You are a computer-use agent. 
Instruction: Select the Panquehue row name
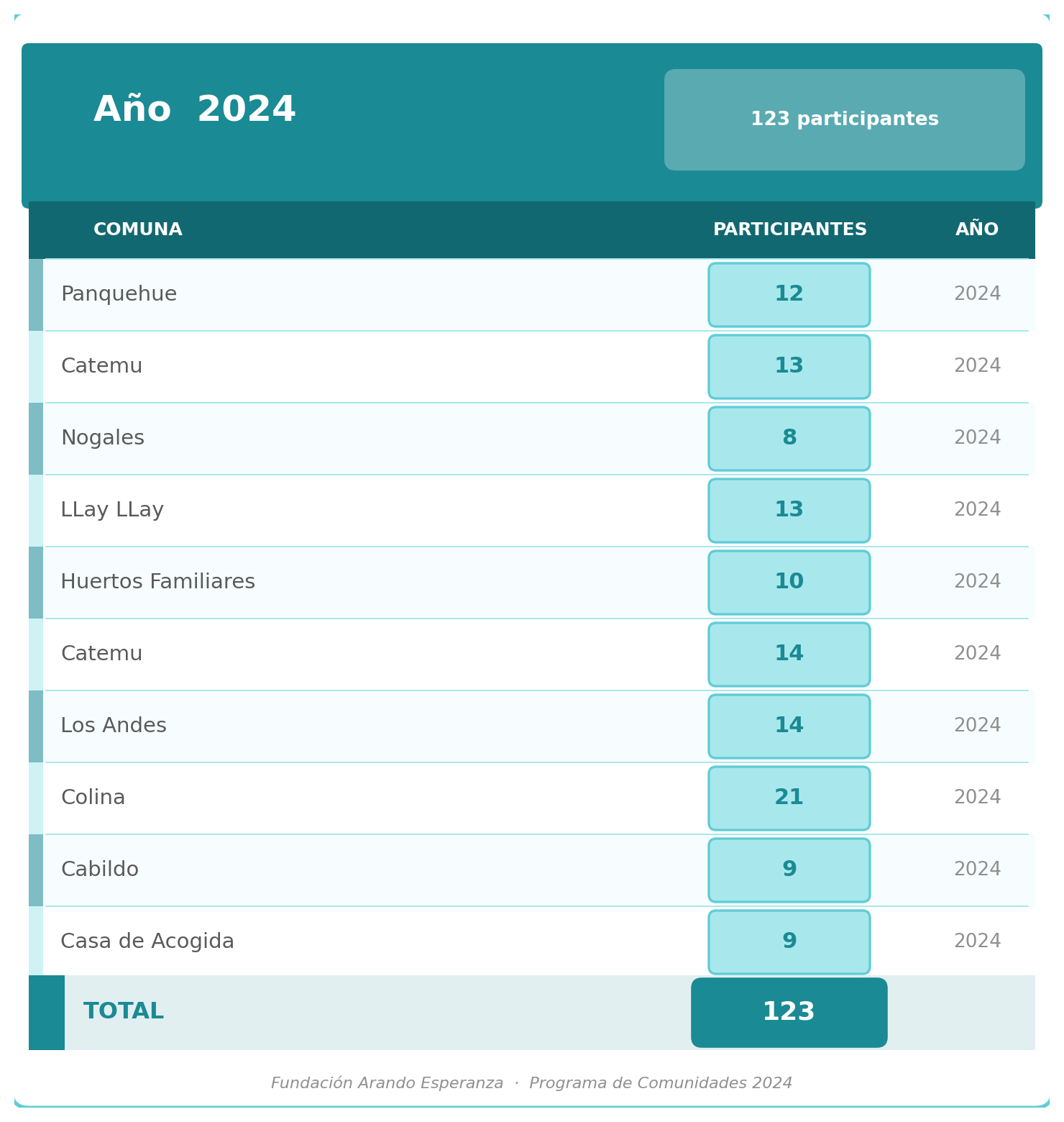click(x=119, y=295)
